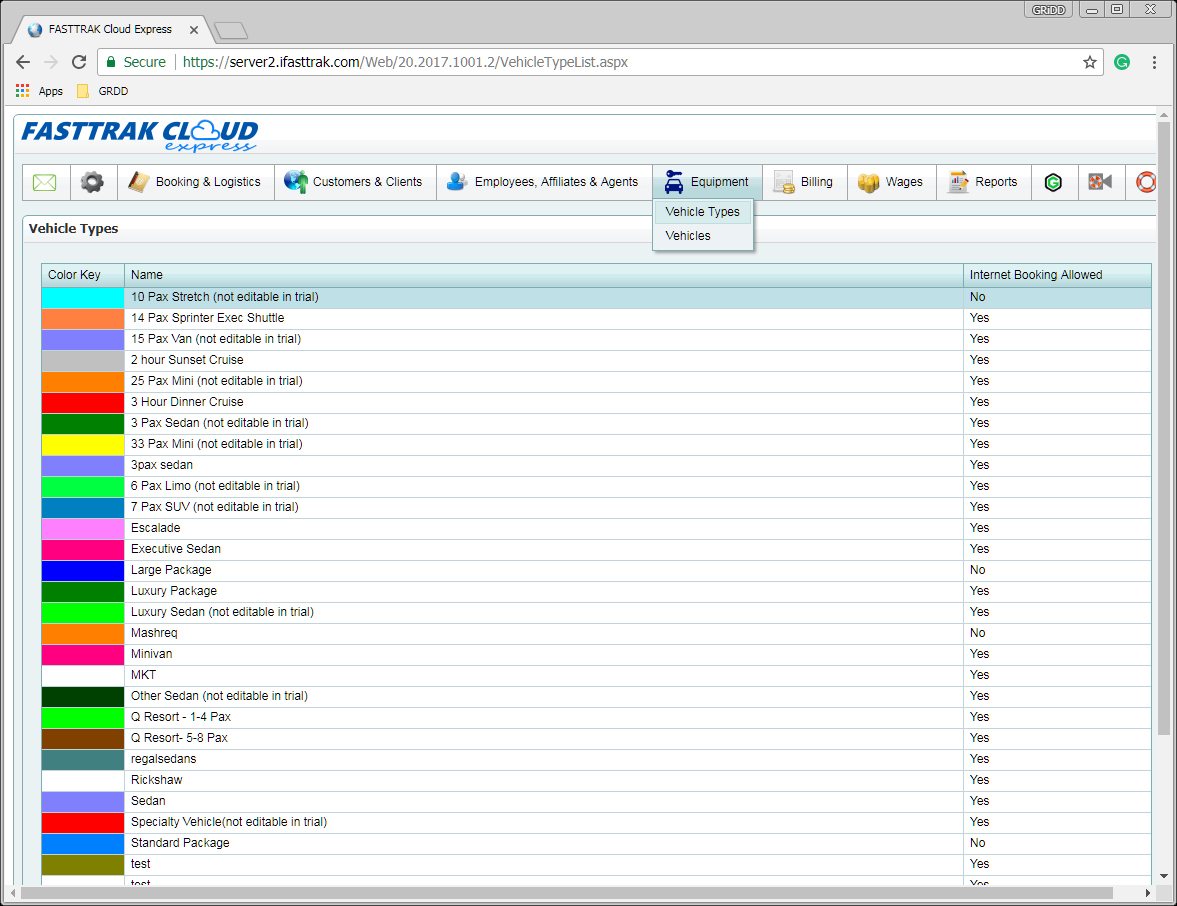Screen dimensions: 1177x906
Task: Select Luxury Sedan row
Action: click(596, 613)
